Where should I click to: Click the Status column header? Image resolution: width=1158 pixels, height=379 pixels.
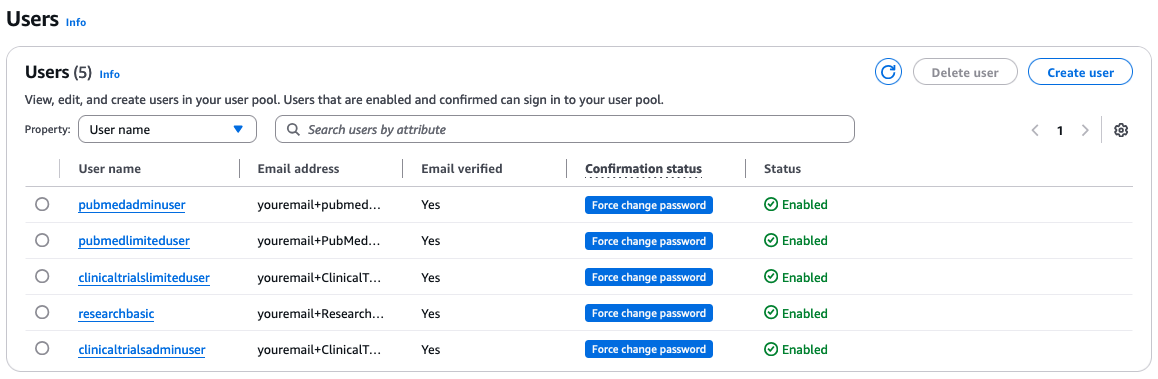(x=783, y=168)
